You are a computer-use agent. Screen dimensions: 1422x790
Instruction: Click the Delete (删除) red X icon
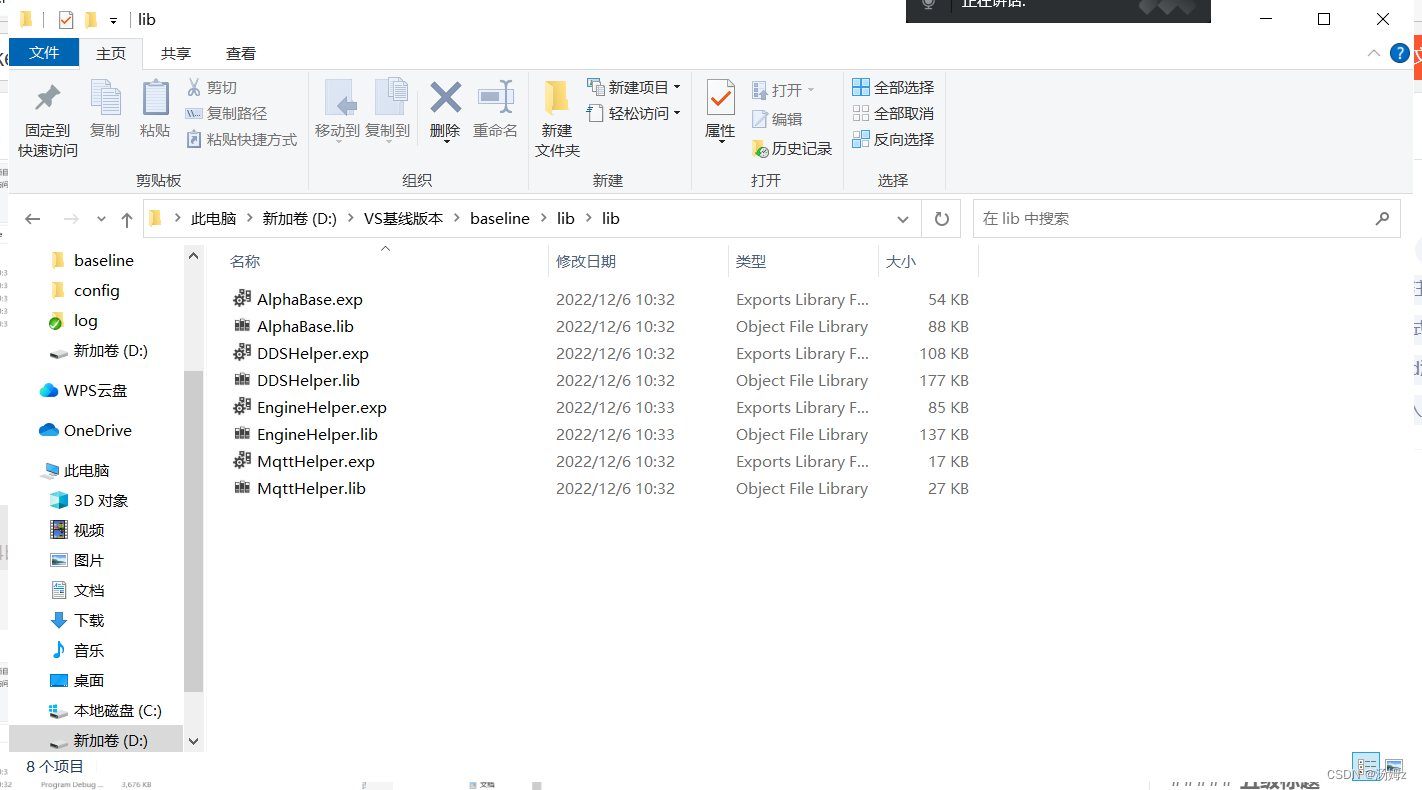point(445,98)
